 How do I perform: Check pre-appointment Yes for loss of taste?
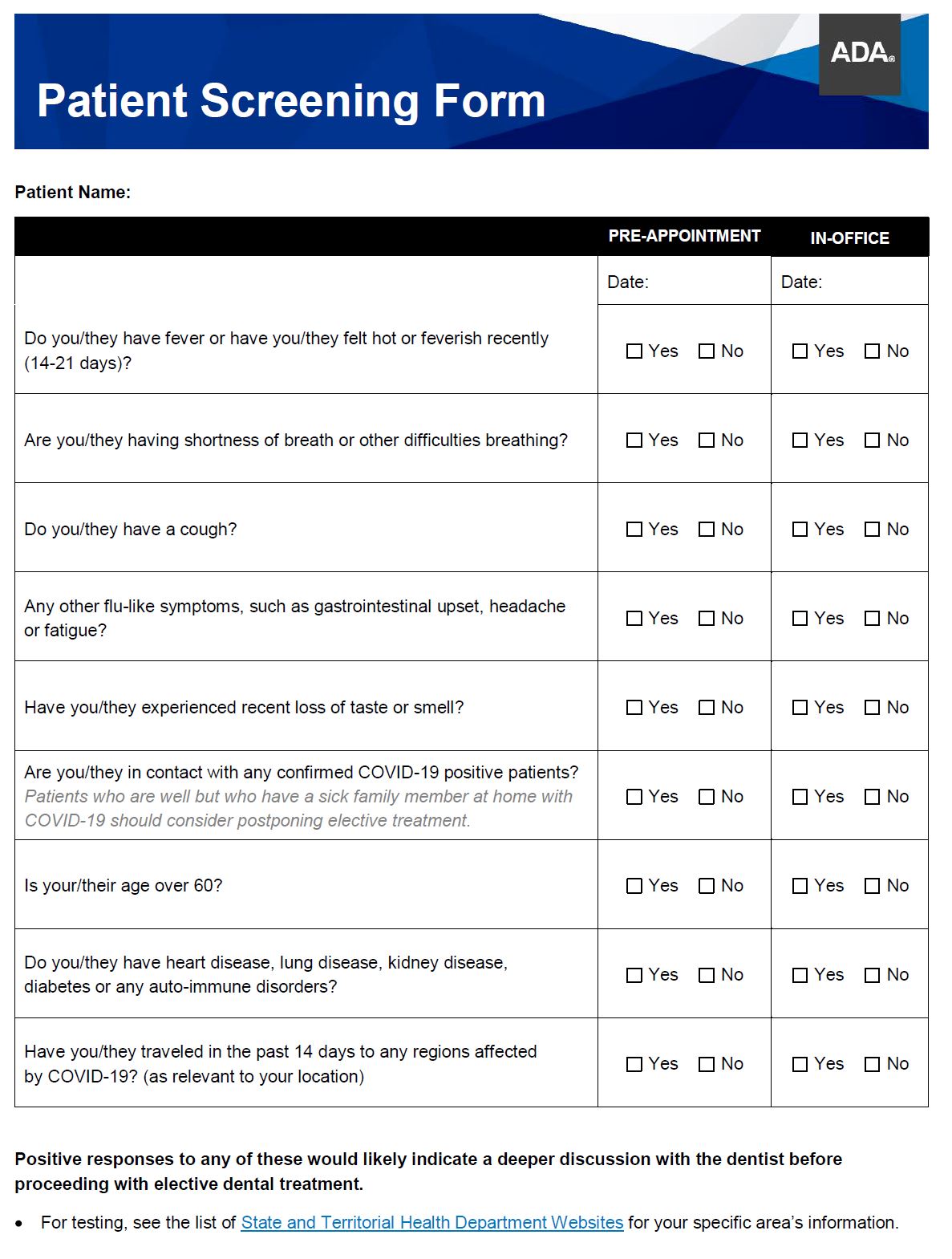[x=634, y=708]
